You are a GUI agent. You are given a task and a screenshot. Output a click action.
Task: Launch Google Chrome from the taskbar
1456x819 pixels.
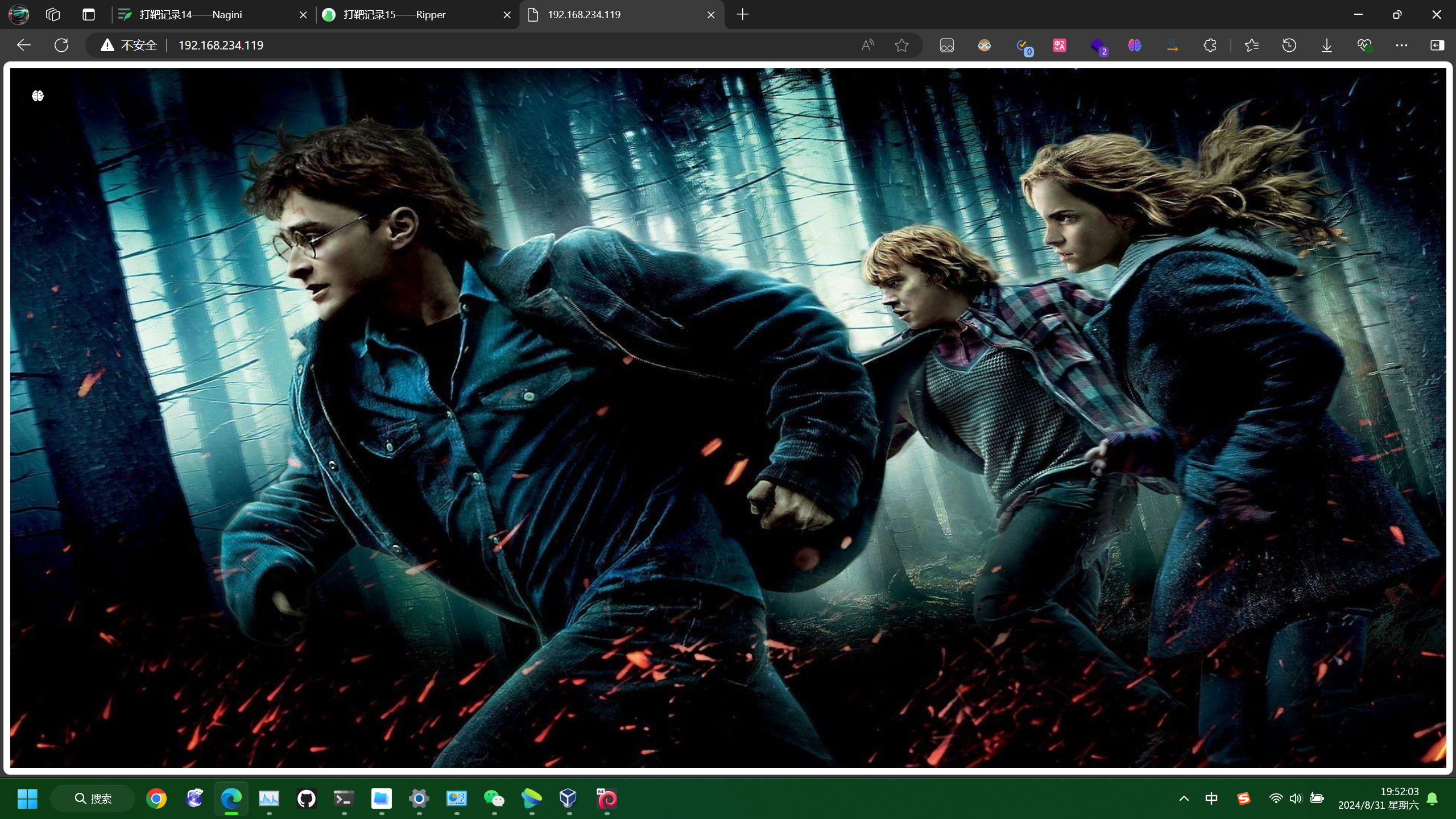[156, 799]
